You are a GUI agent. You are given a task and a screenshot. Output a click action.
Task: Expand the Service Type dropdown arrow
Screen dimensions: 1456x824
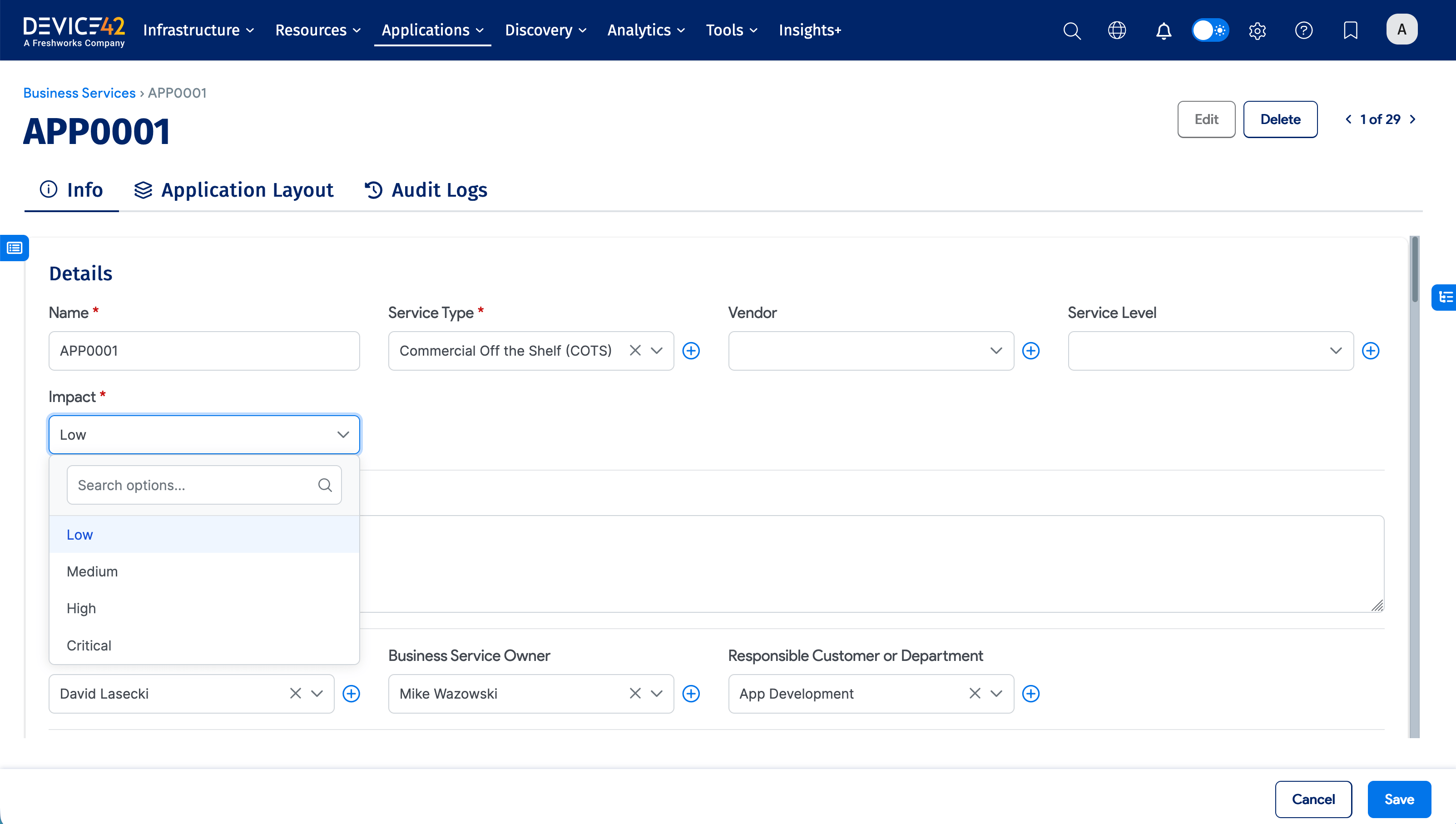(656, 351)
